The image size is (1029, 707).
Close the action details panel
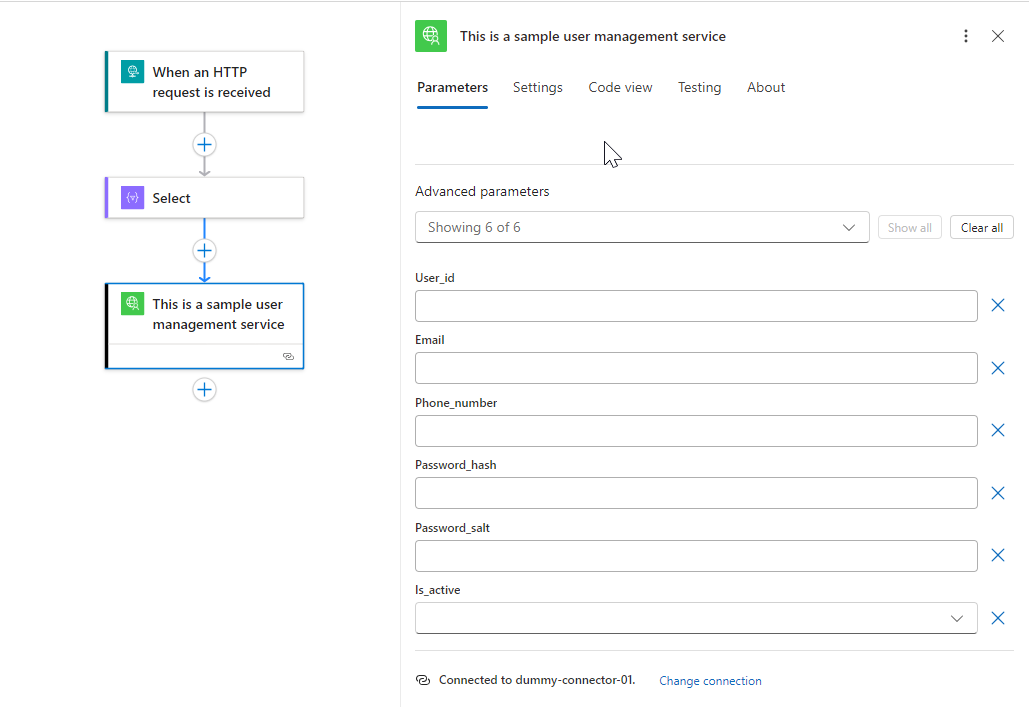(998, 36)
